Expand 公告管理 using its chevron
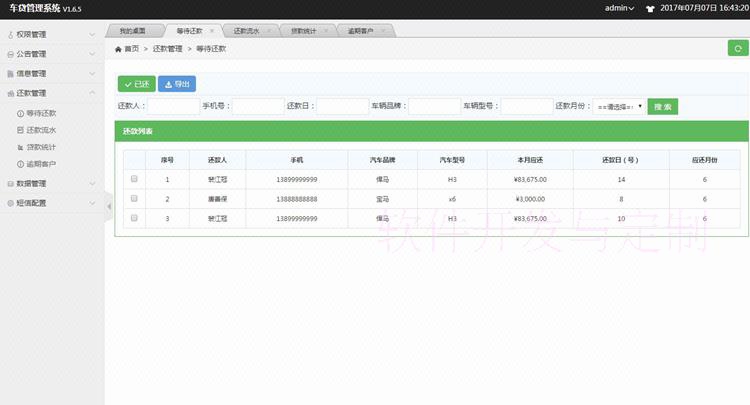This screenshot has height=405, width=750. tap(92, 54)
